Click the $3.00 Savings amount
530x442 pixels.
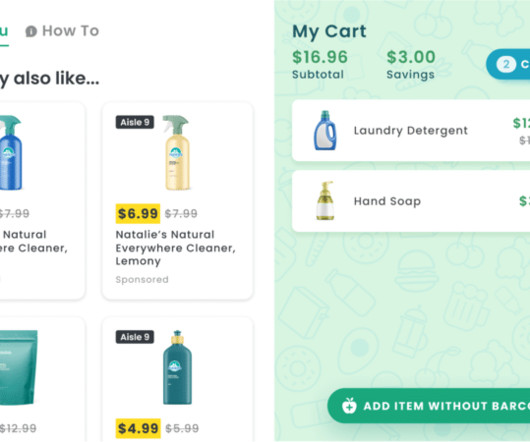[x=411, y=57]
